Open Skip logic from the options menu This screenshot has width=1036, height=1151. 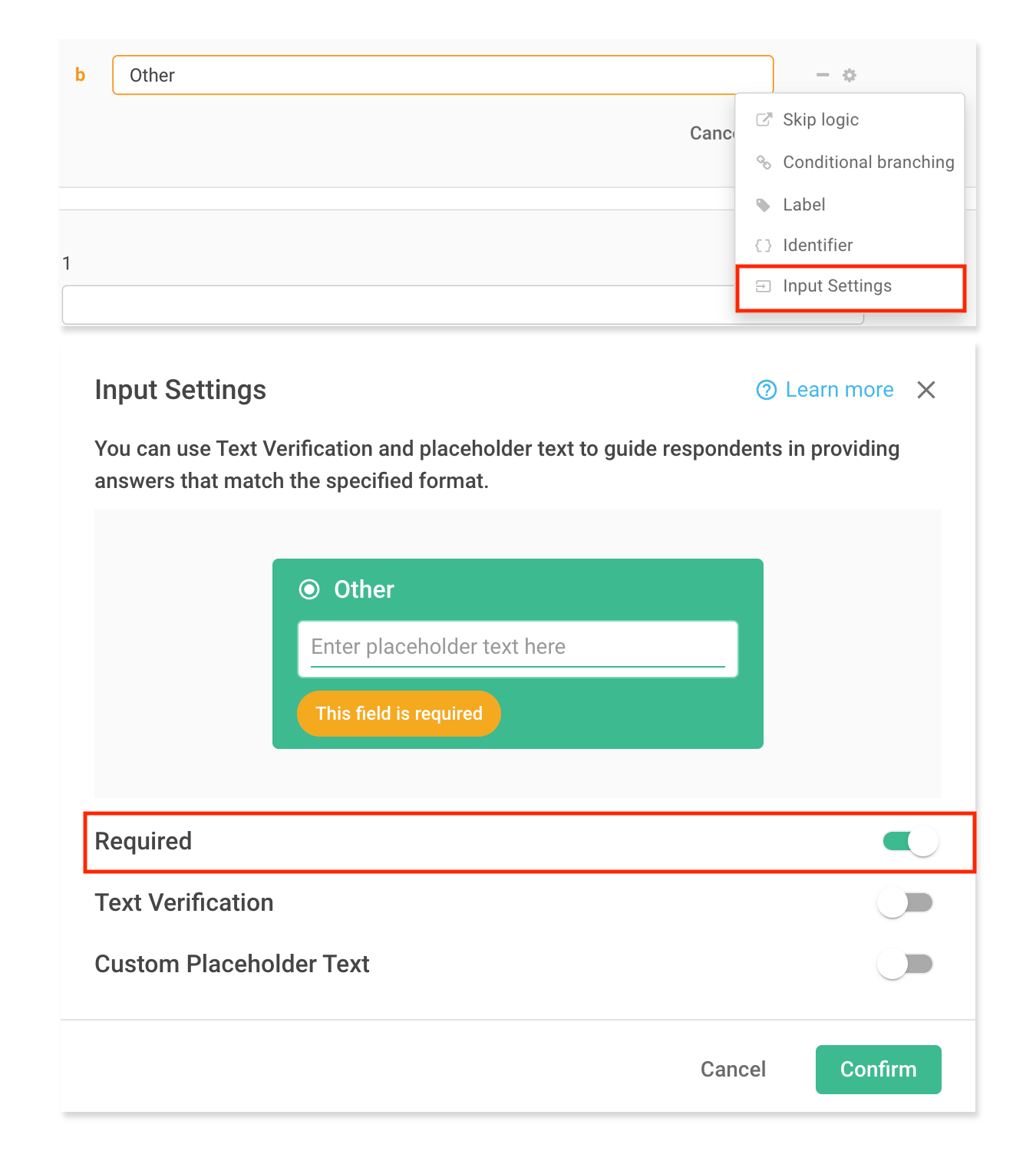(x=820, y=120)
